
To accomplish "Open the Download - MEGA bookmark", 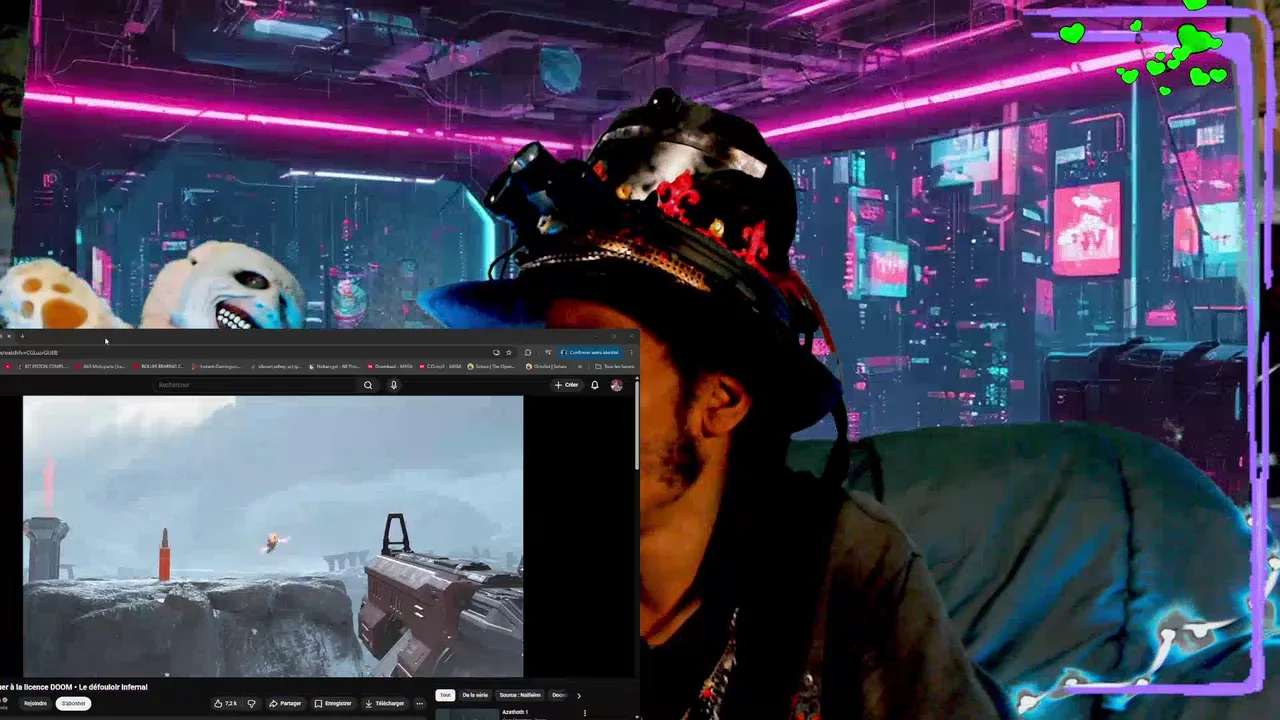I will pos(391,366).
